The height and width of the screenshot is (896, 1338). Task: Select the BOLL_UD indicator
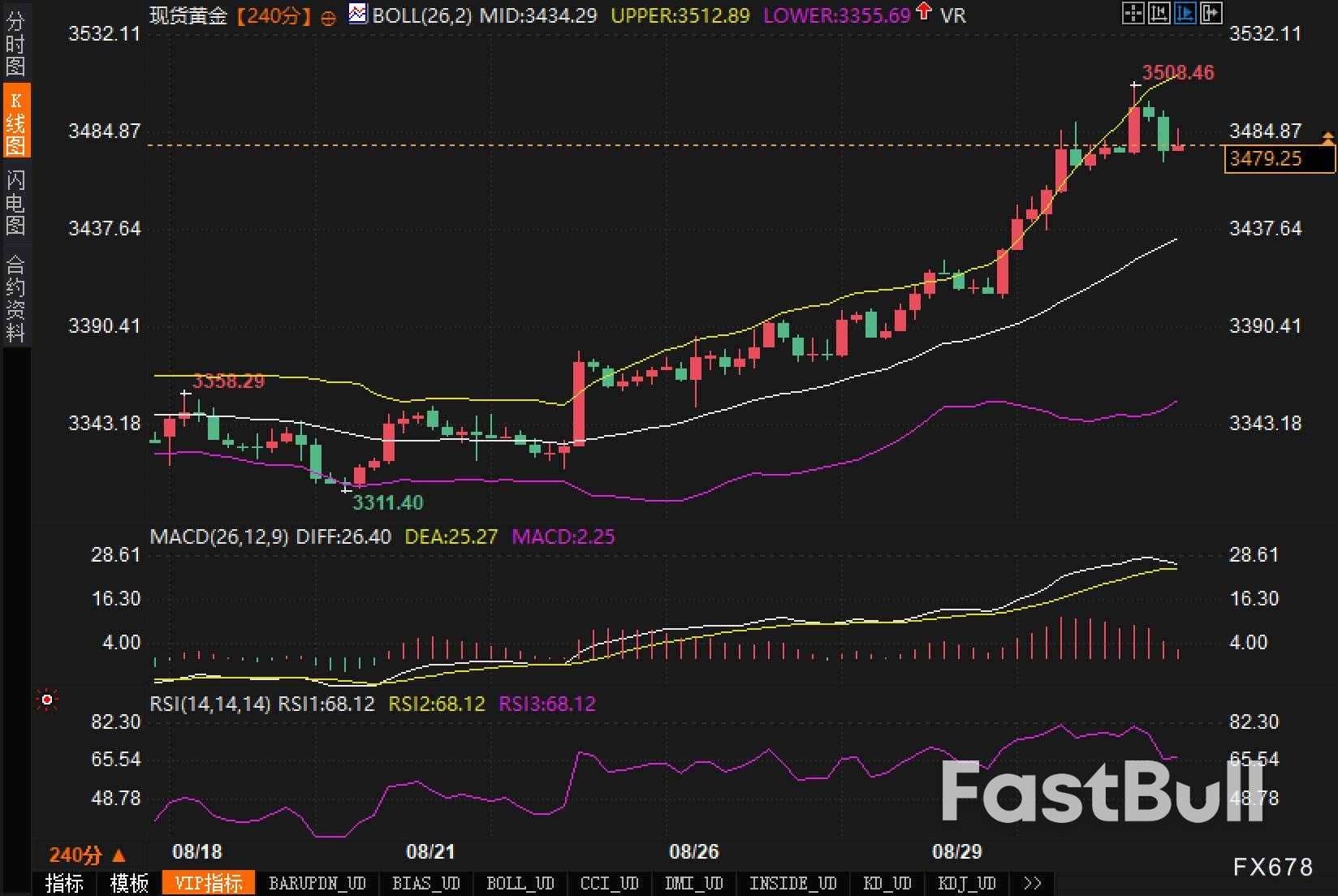click(520, 883)
